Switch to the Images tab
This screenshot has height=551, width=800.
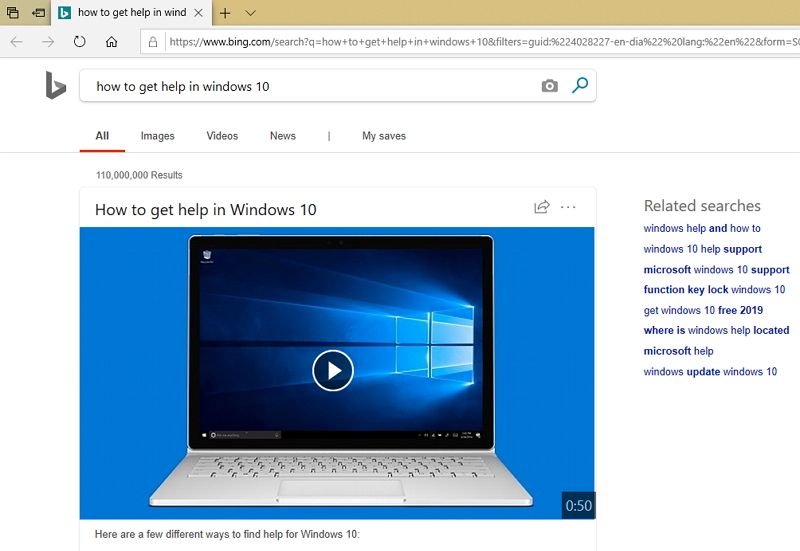point(158,136)
